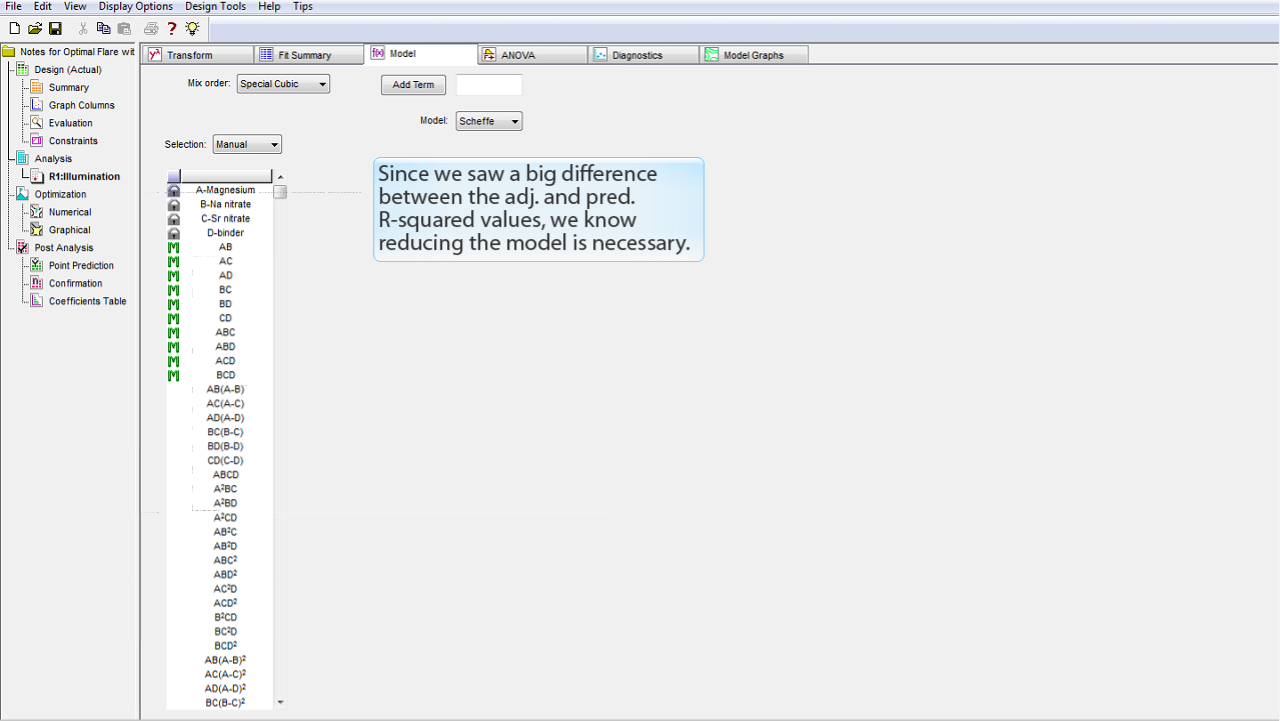Click the lock icon for D-binder
This screenshot has height=721, width=1280.
pyautogui.click(x=173, y=233)
